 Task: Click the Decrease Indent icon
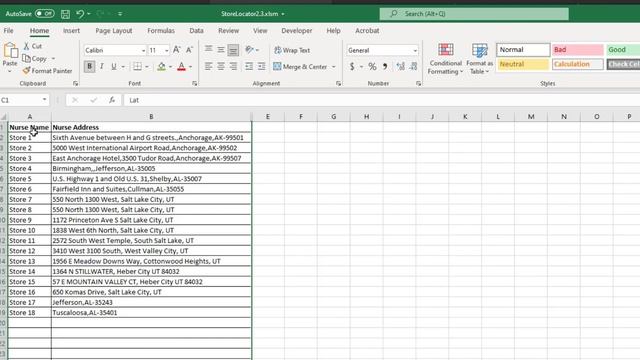249,66
